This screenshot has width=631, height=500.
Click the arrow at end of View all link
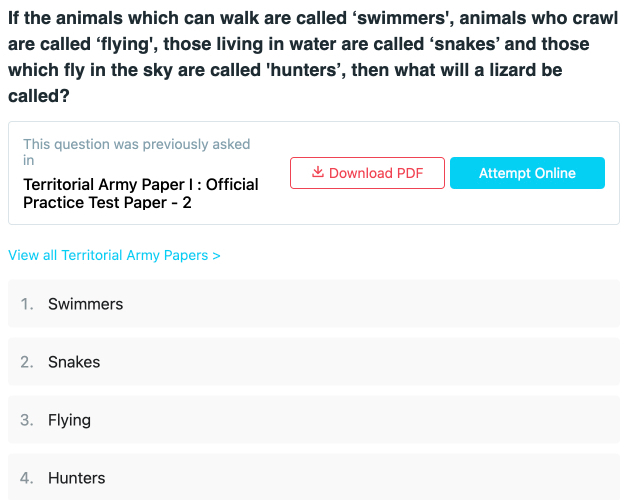[217, 256]
